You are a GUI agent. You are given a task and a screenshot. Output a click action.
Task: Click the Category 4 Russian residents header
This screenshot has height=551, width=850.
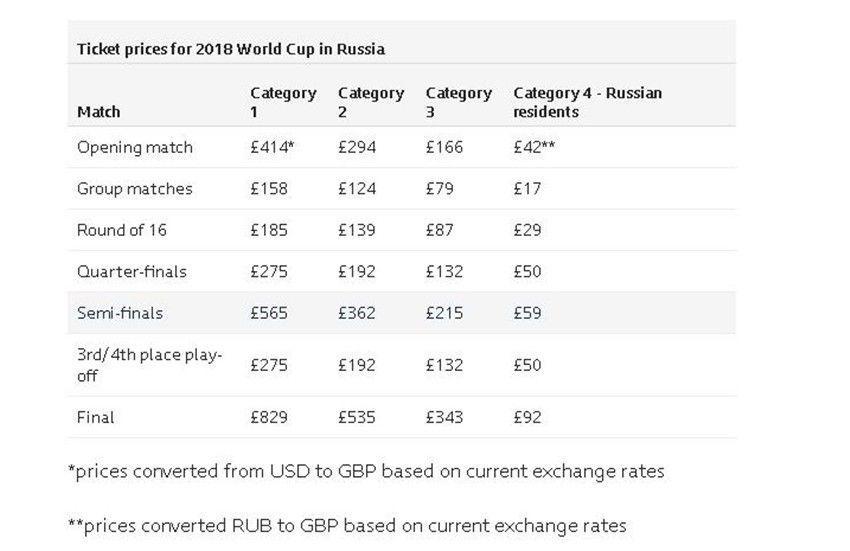click(x=588, y=102)
